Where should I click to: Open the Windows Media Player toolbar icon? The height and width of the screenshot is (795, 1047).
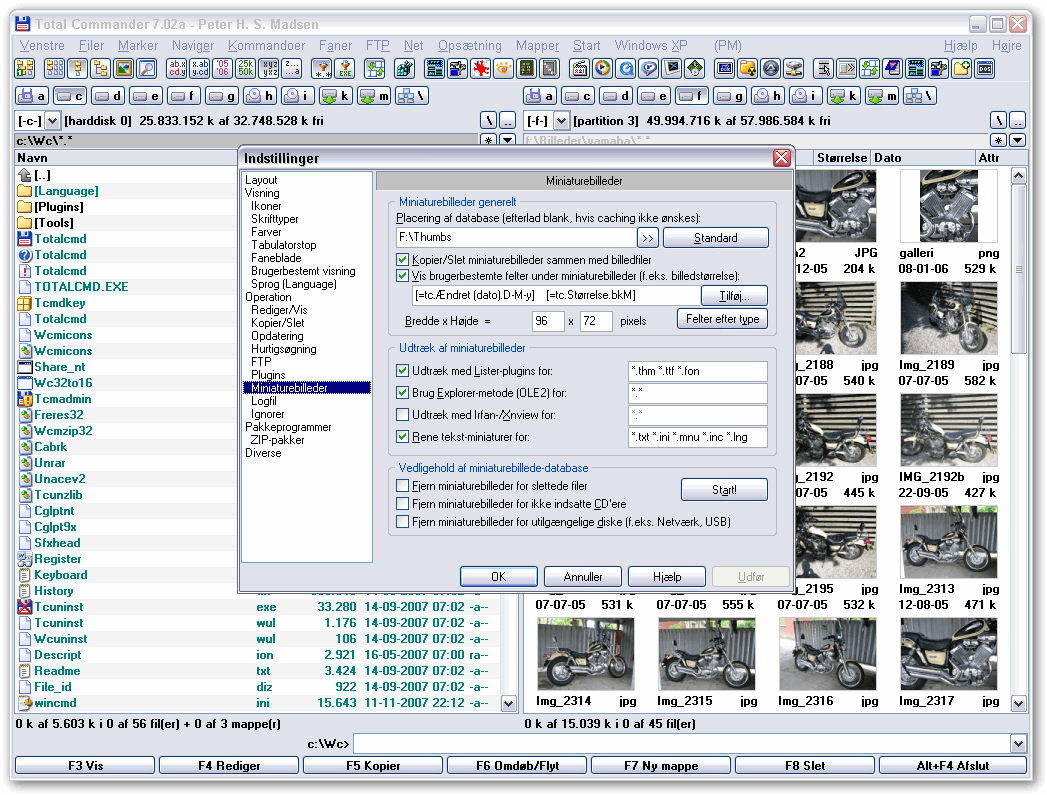point(602,68)
